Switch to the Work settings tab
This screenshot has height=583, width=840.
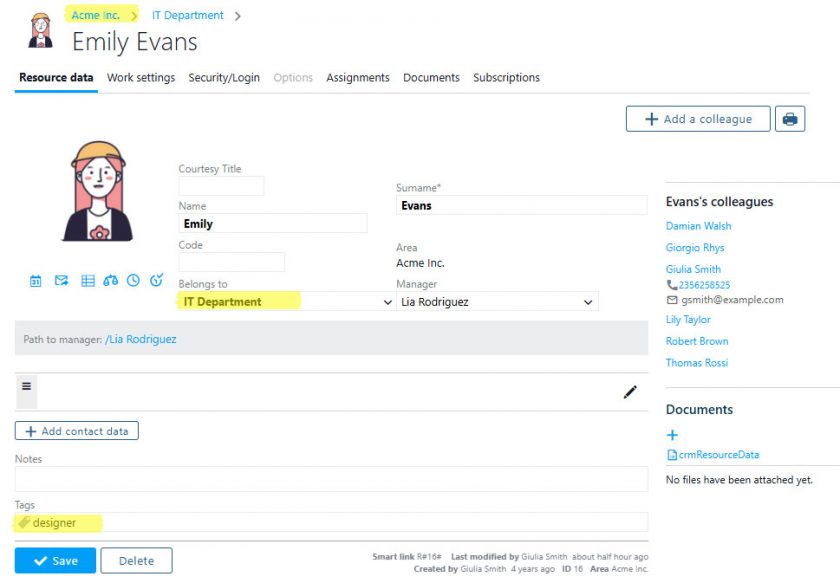click(x=141, y=78)
